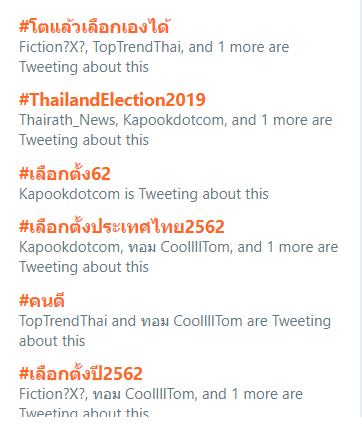Click TopTrendThai under #คนดี
This screenshot has width=362, height=439.
63,321
